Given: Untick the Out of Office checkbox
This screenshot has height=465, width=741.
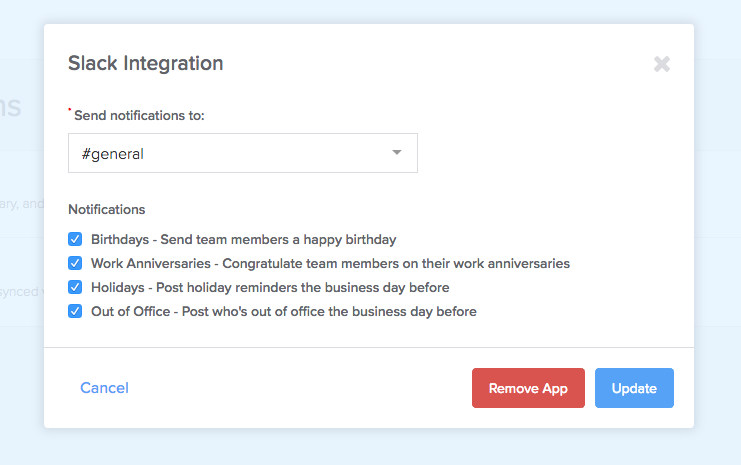Looking at the screenshot, I should (75, 311).
